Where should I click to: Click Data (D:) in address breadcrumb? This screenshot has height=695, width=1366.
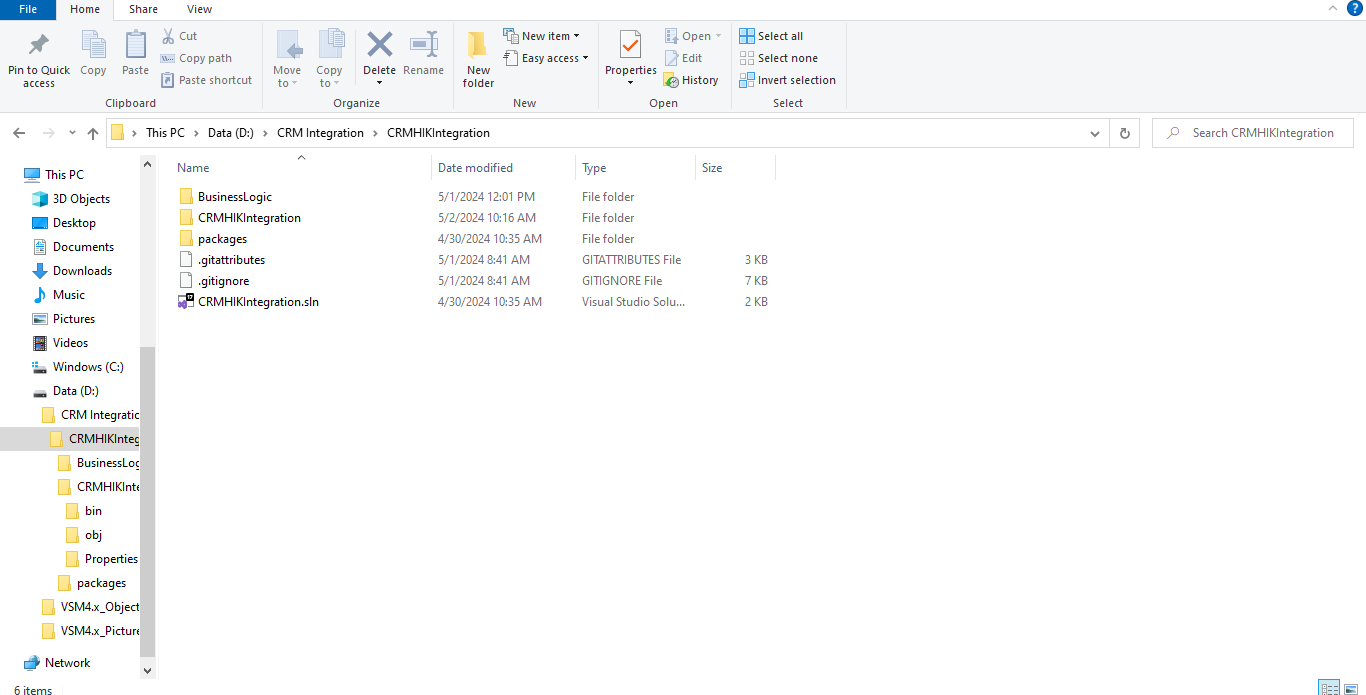pyautogui.click(x=233, y=133)
